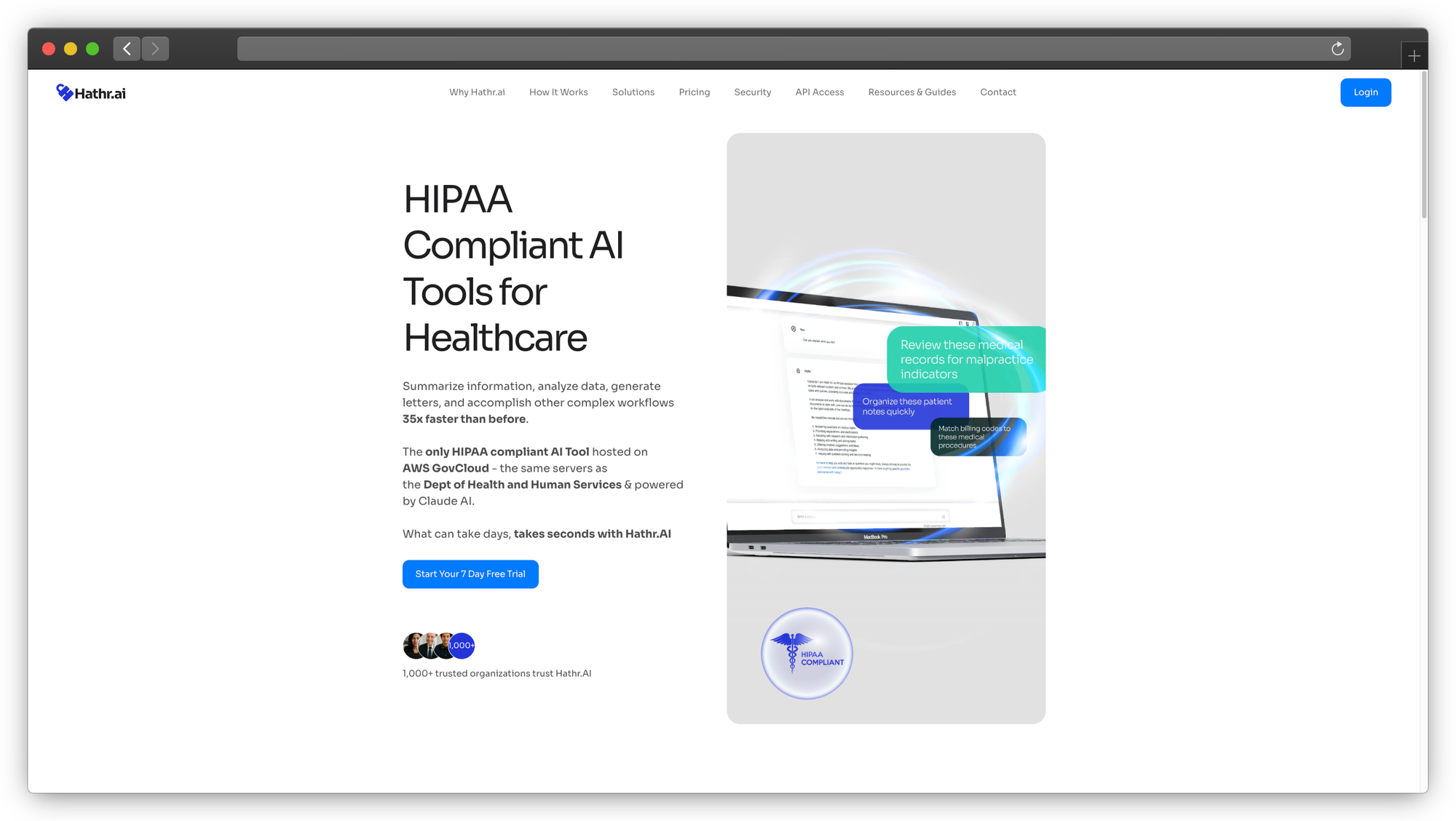Click the green fullscreen window dot
The image size is (1456, 821).
(92, 49)
